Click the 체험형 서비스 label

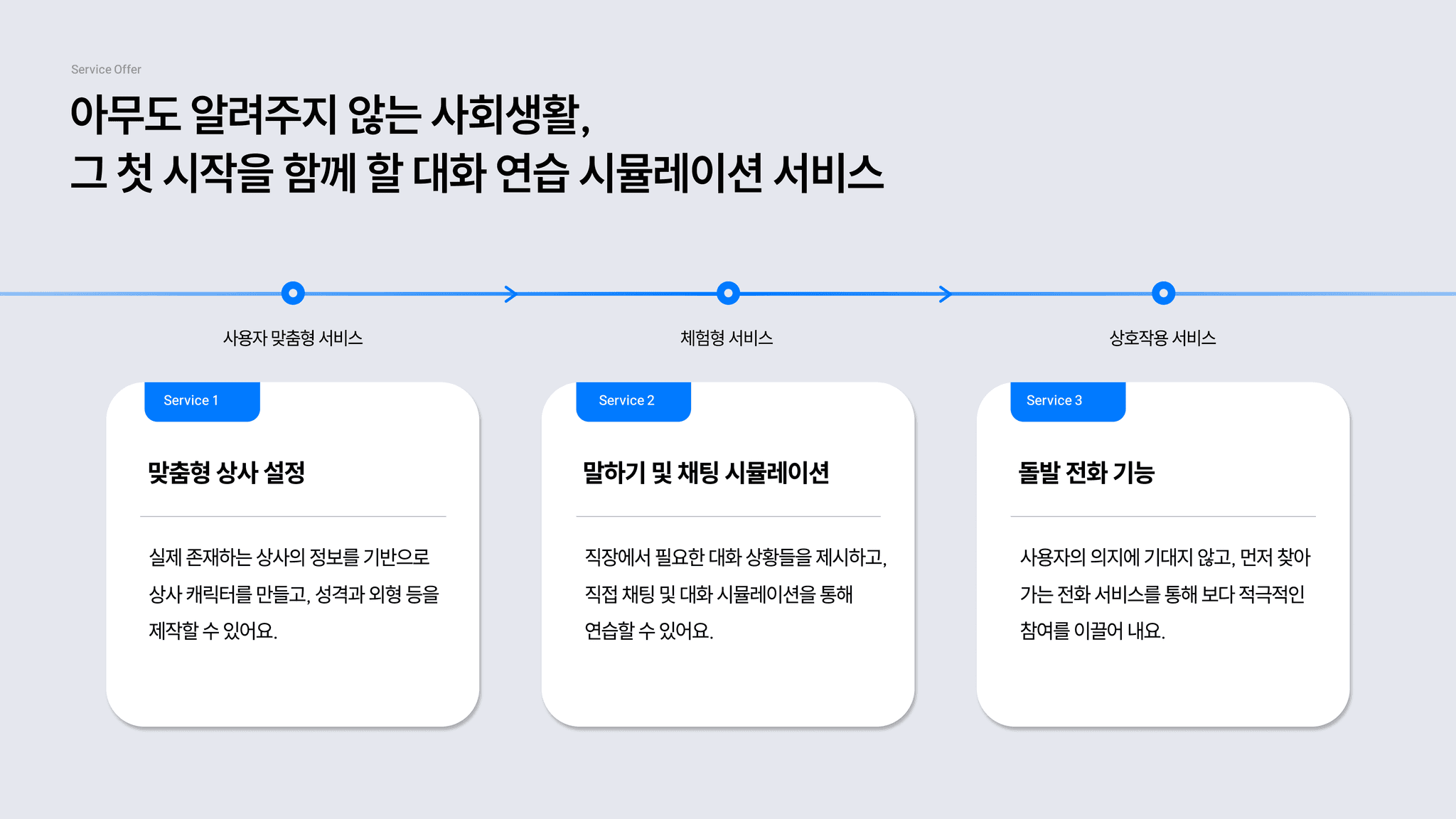727,338
